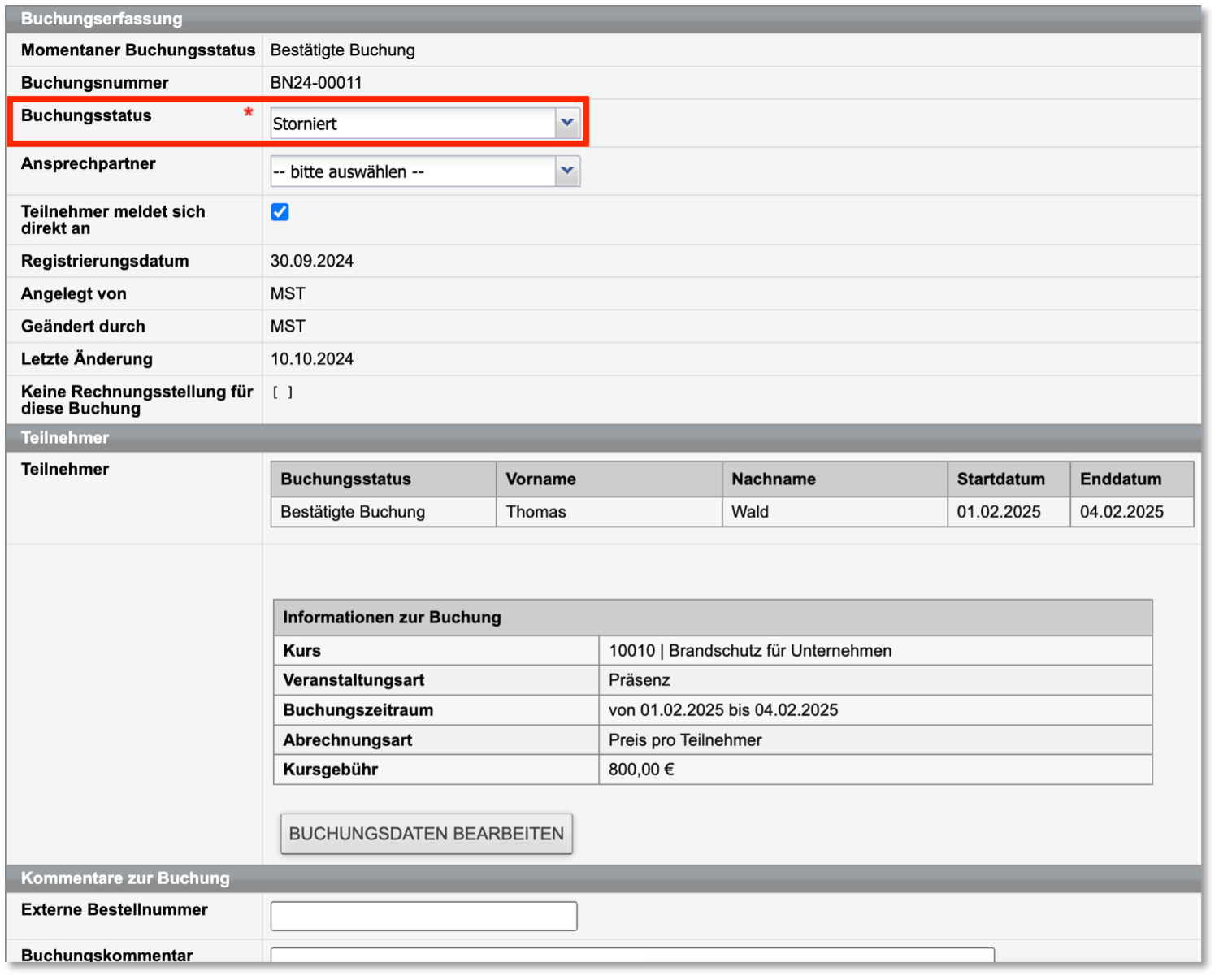Click the red required asterisk beside Buchungsstatus

point(248,113)
